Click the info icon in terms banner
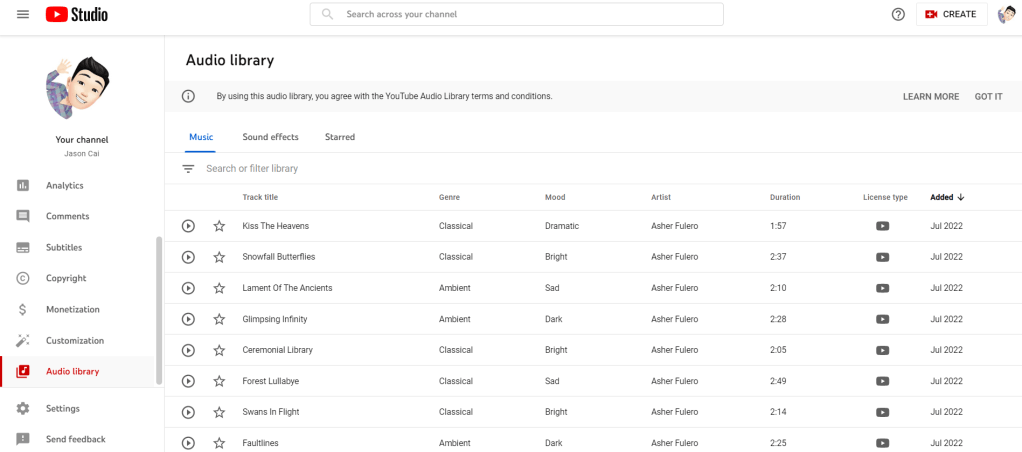The height and width of the screenshot is (452, 1022). [188, 96]
